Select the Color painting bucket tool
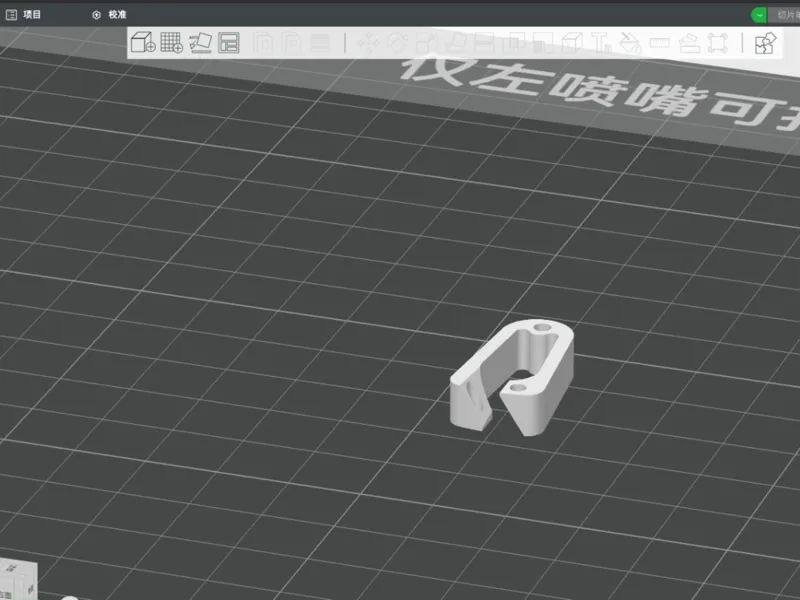 630,43
